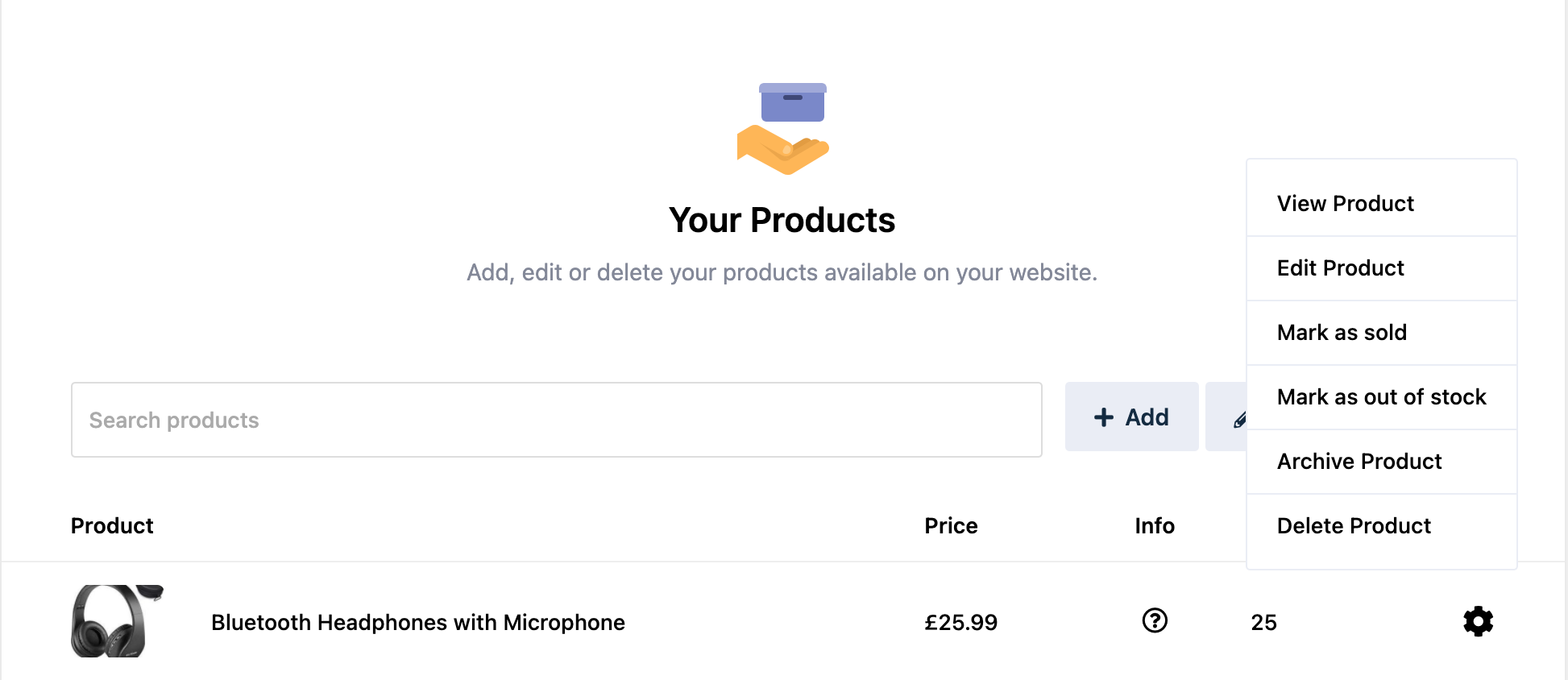Click the pencil edit icon button
The height and width of the screenshot is (680, 1568).
pos(1227,417)
